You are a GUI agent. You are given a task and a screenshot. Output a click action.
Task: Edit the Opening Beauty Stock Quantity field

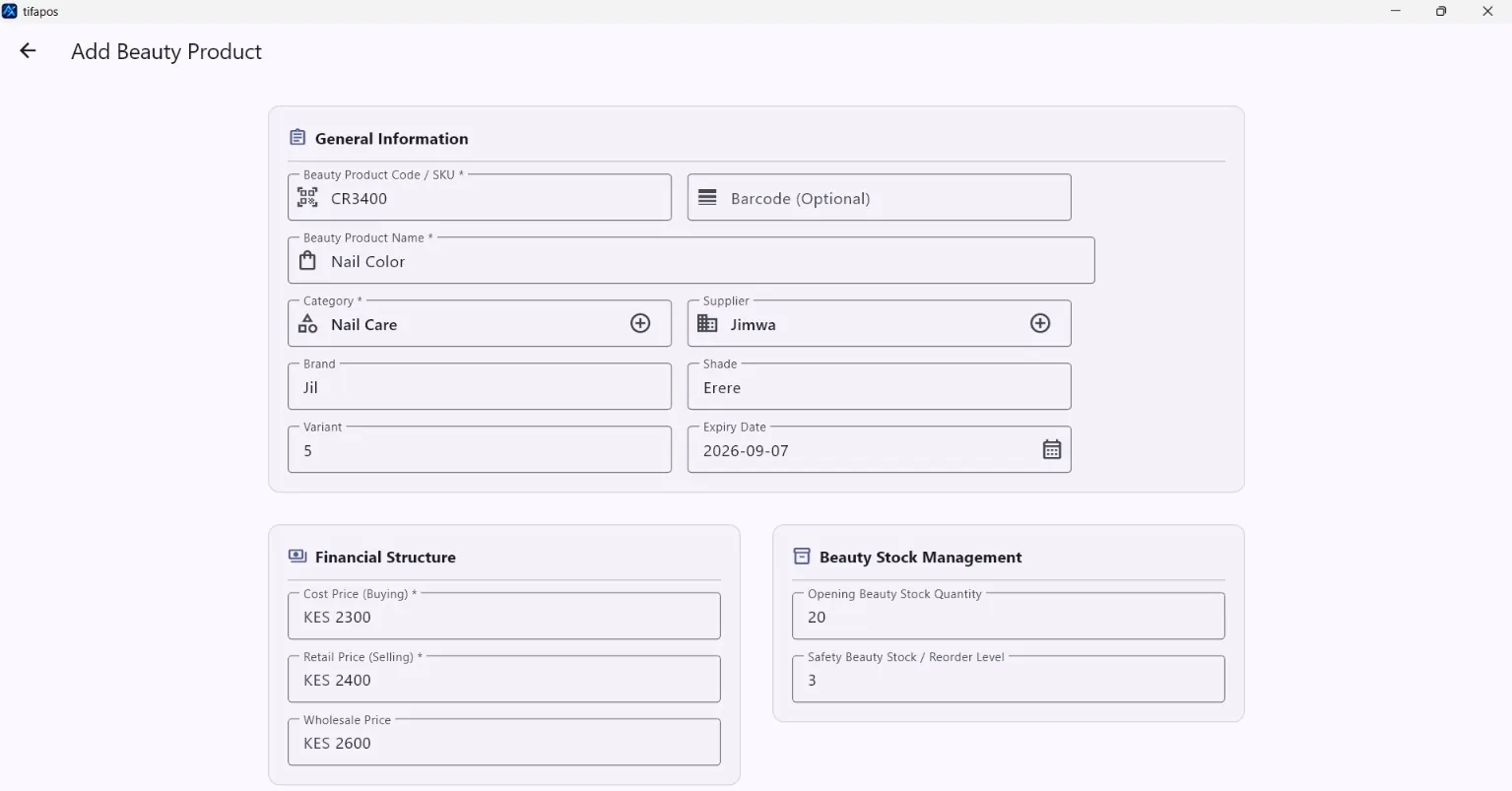point(1008,616)
